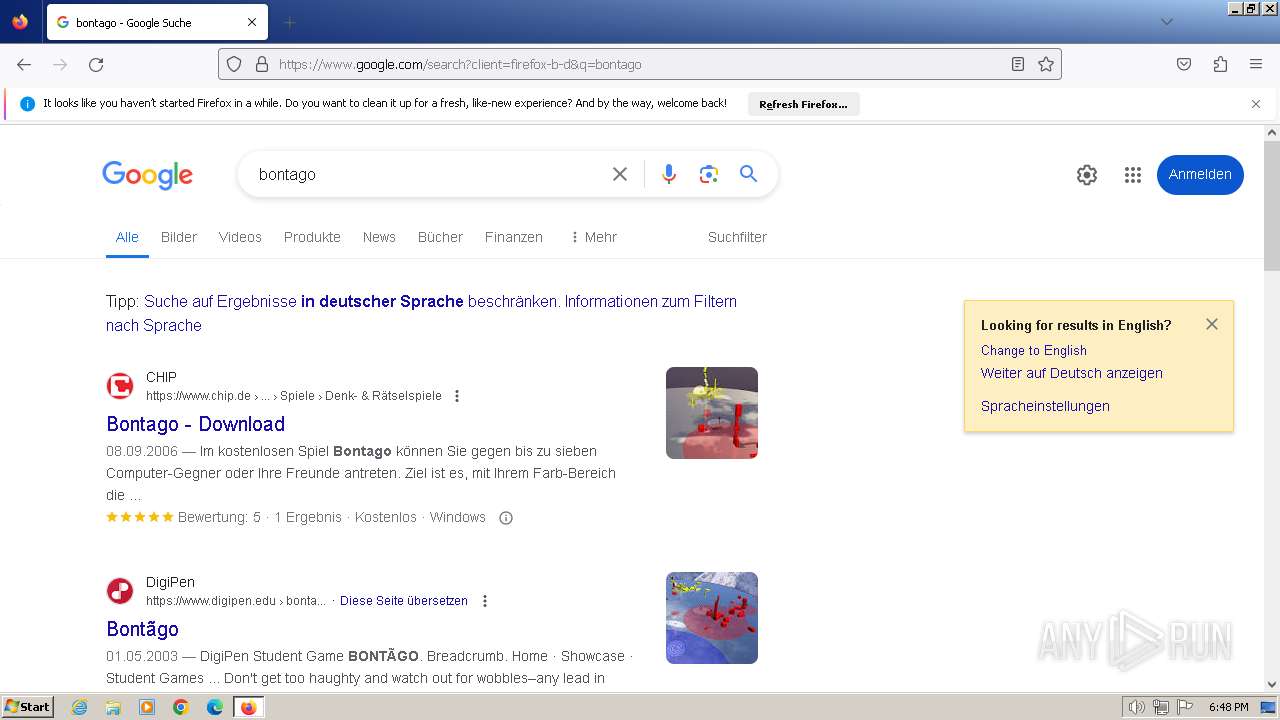Close the bontago - Google Suche tab
The image size is (1280, 720).
252,22
